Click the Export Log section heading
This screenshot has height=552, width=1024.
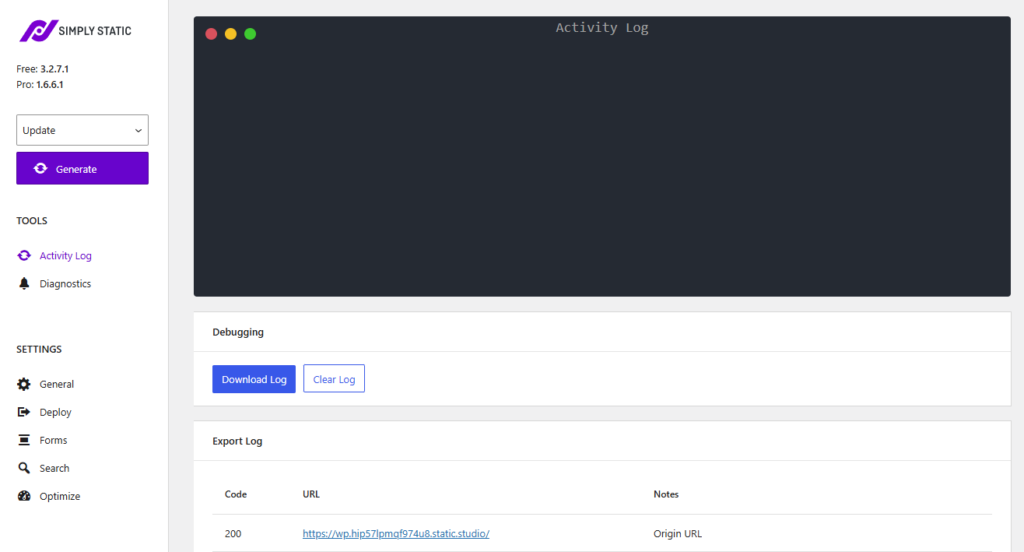[x=237, y=441]
